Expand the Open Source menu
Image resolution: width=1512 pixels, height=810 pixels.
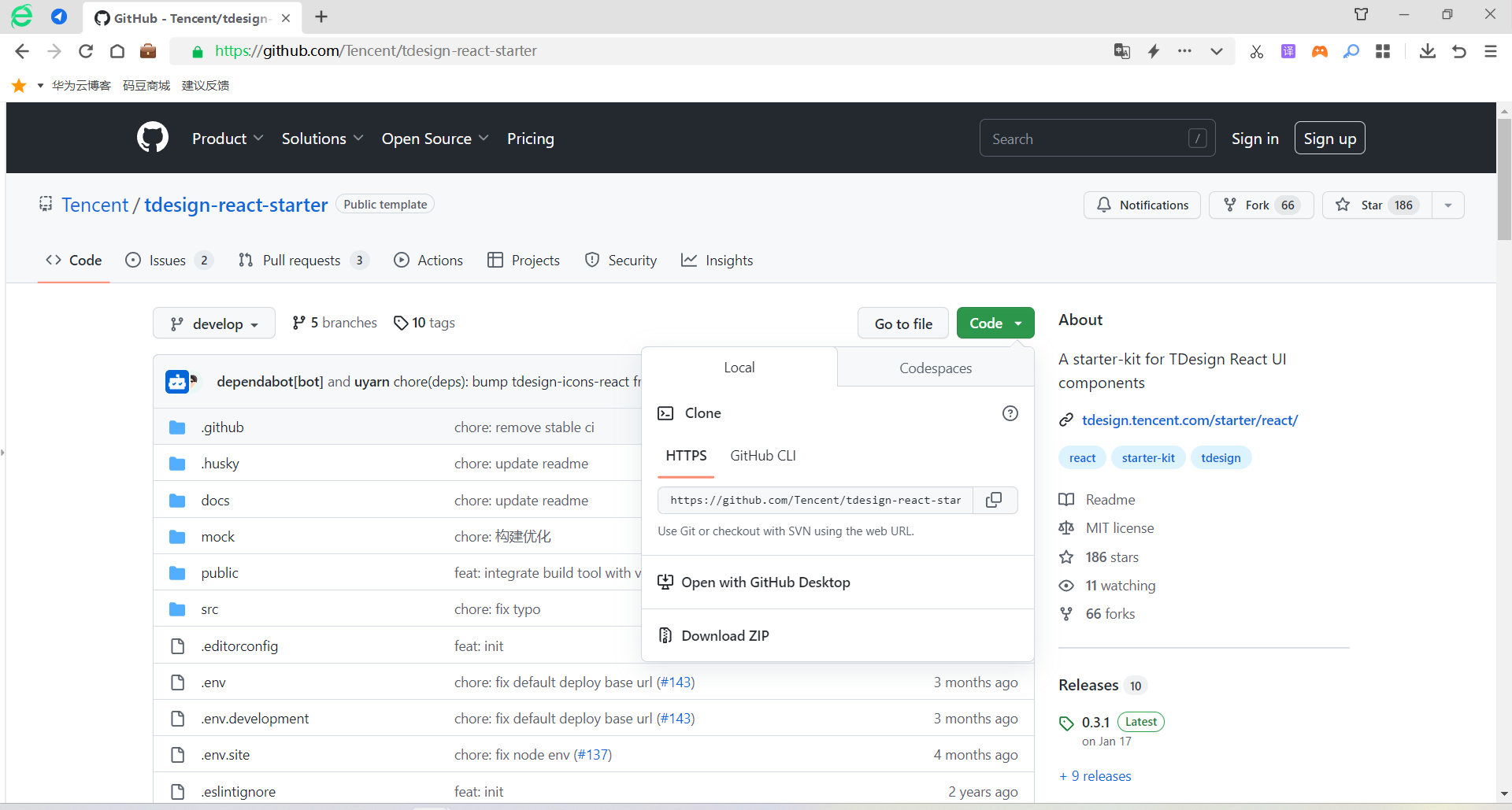pos(435,139)
